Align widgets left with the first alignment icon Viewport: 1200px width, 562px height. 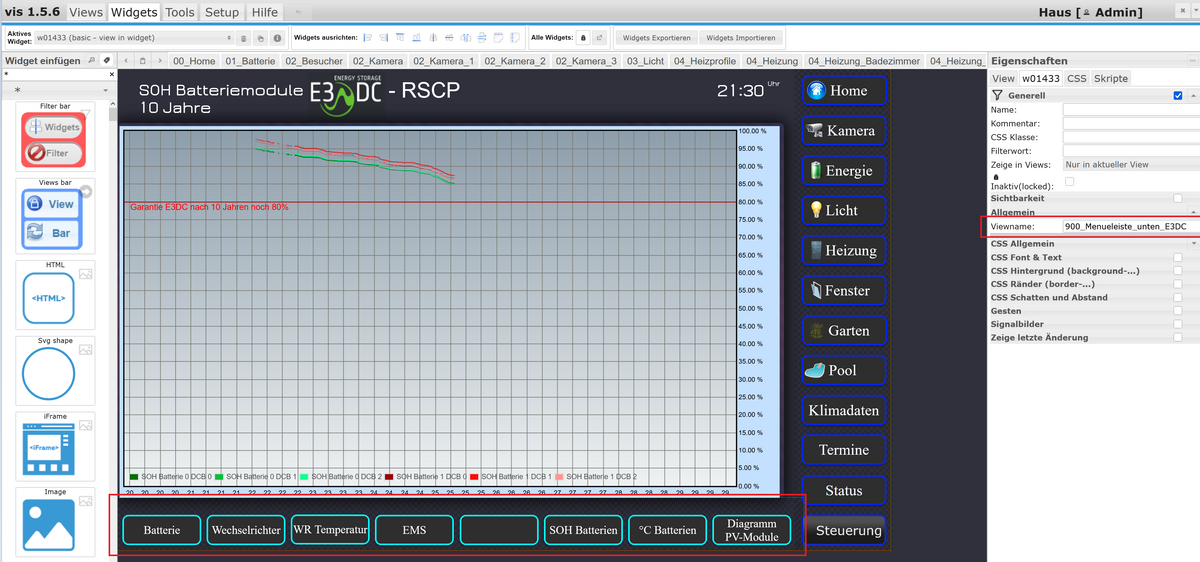tap(368, 37)
